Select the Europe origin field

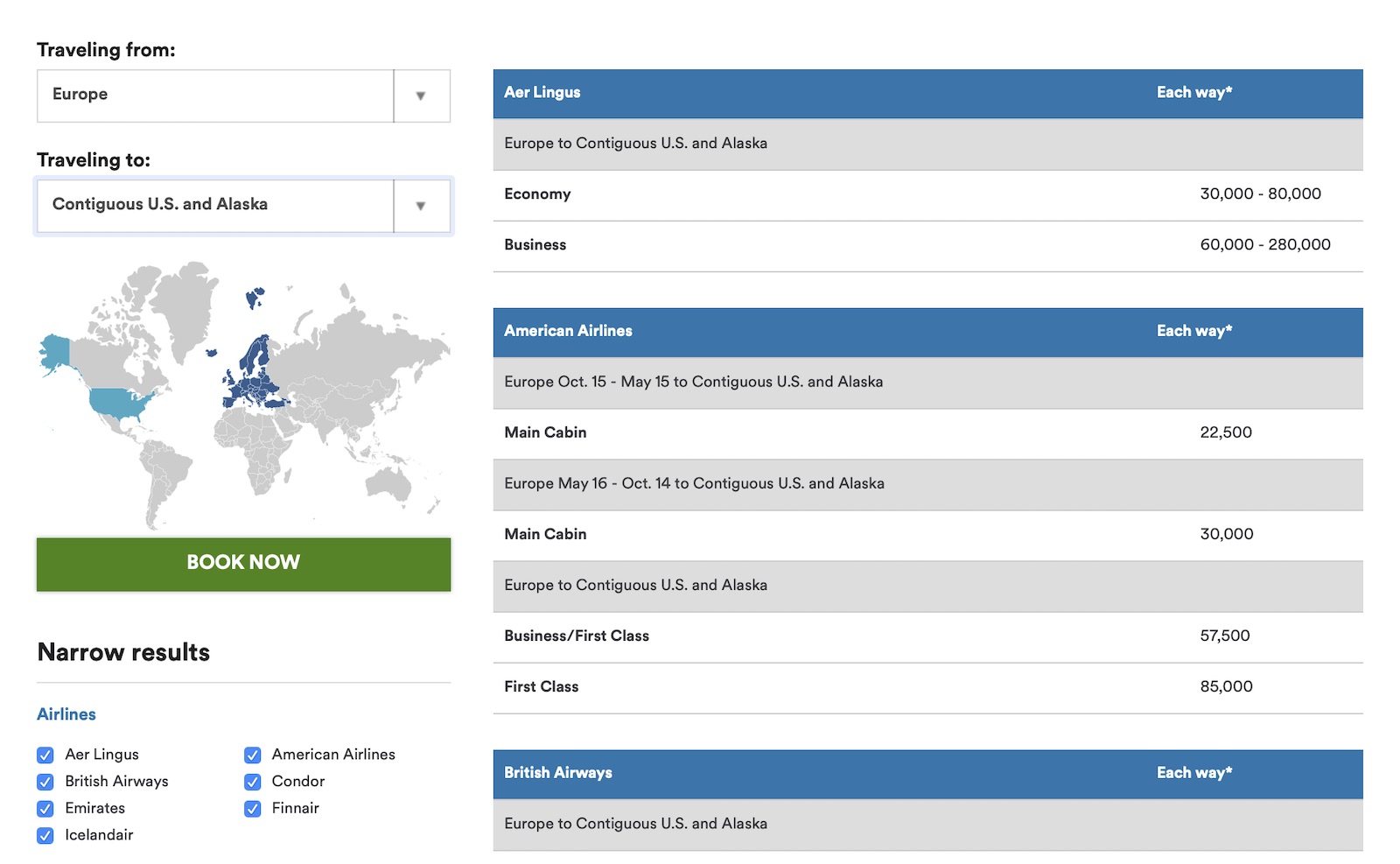tap(215, 95)
